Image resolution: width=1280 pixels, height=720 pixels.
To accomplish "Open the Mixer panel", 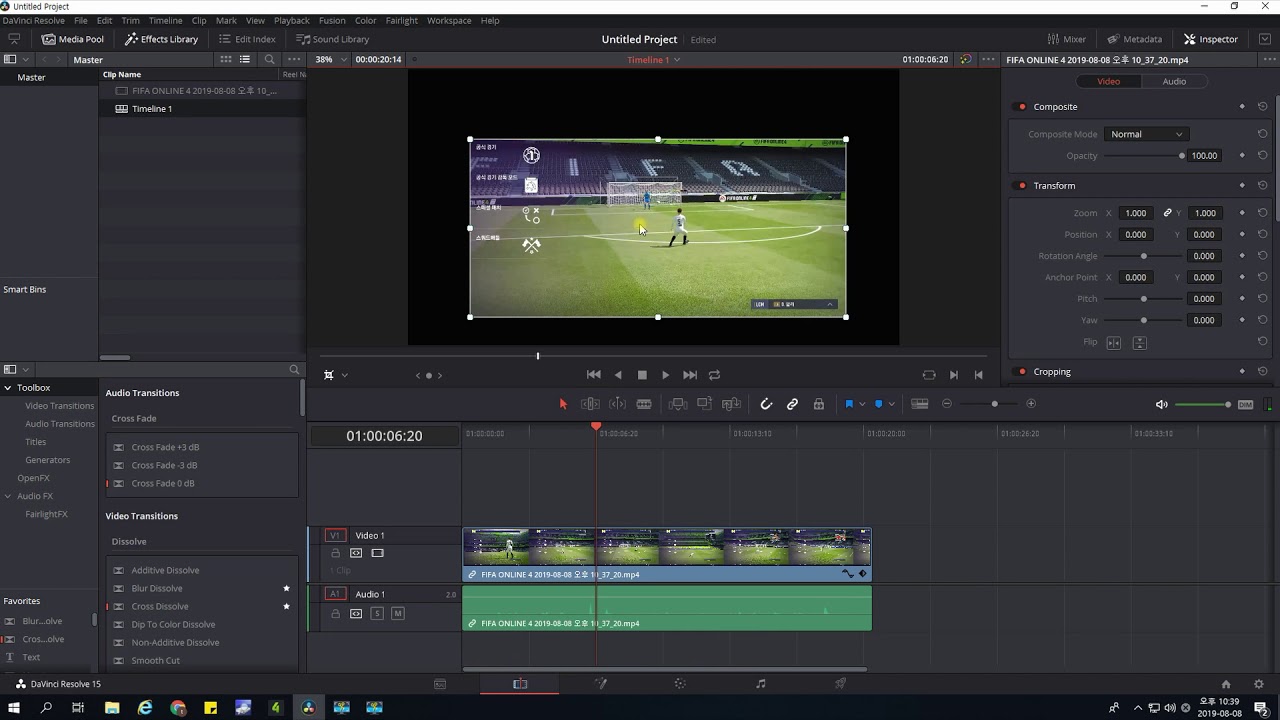I will pos(1066,39).
